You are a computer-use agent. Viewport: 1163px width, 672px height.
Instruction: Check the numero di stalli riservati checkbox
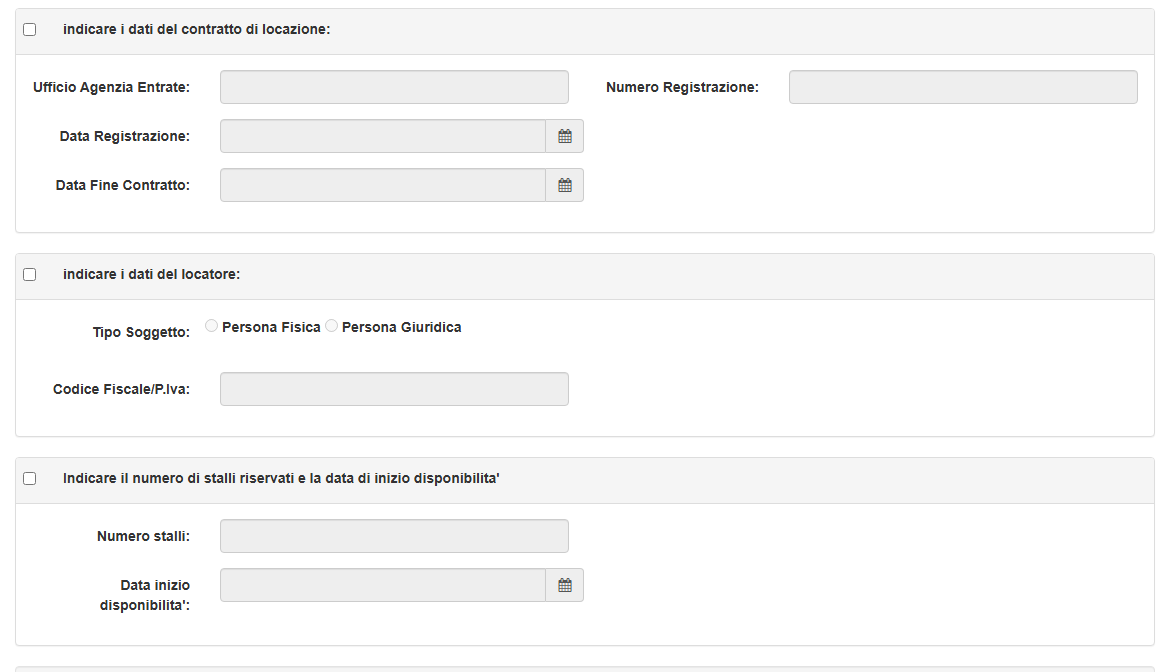[30, 479]
